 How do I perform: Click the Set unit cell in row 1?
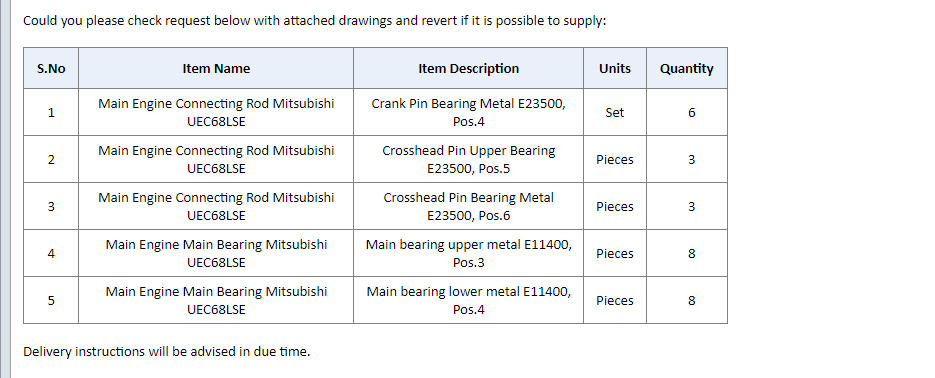click(615, 112)
